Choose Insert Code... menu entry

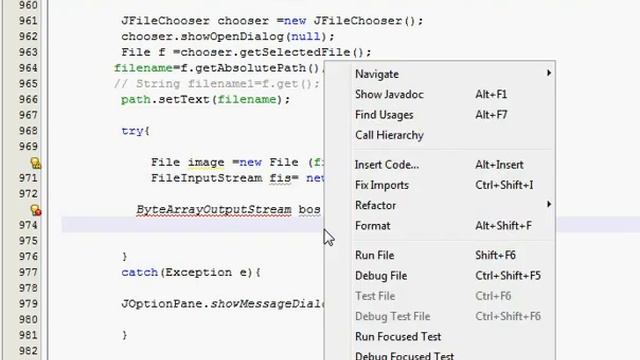click(x=440, y=164)
